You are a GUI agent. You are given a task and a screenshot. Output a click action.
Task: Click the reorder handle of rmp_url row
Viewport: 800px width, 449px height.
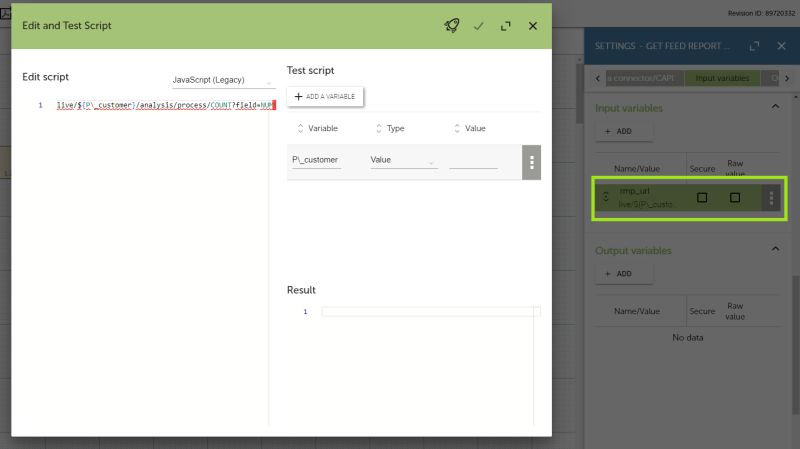pyautogui.click(x=606, y=197)
